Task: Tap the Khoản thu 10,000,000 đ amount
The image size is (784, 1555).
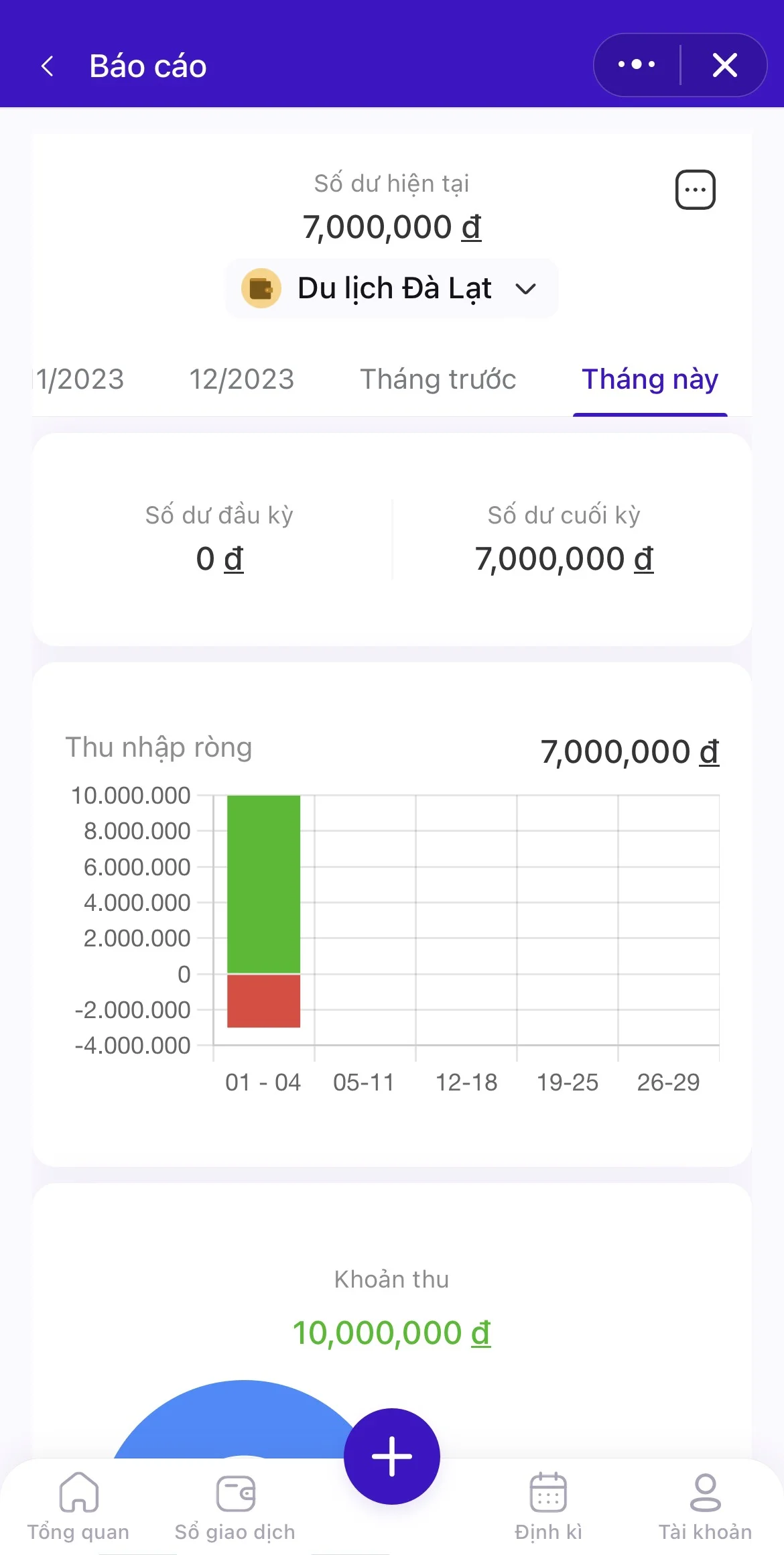Action: pos(391,1332)
